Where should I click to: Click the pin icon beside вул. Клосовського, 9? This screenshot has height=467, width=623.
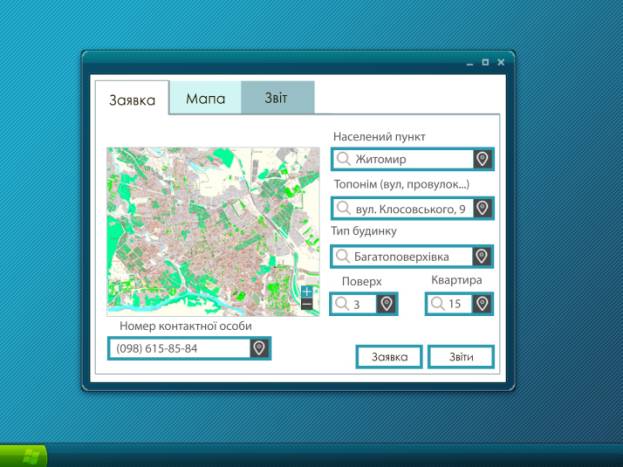coord(482,208)
